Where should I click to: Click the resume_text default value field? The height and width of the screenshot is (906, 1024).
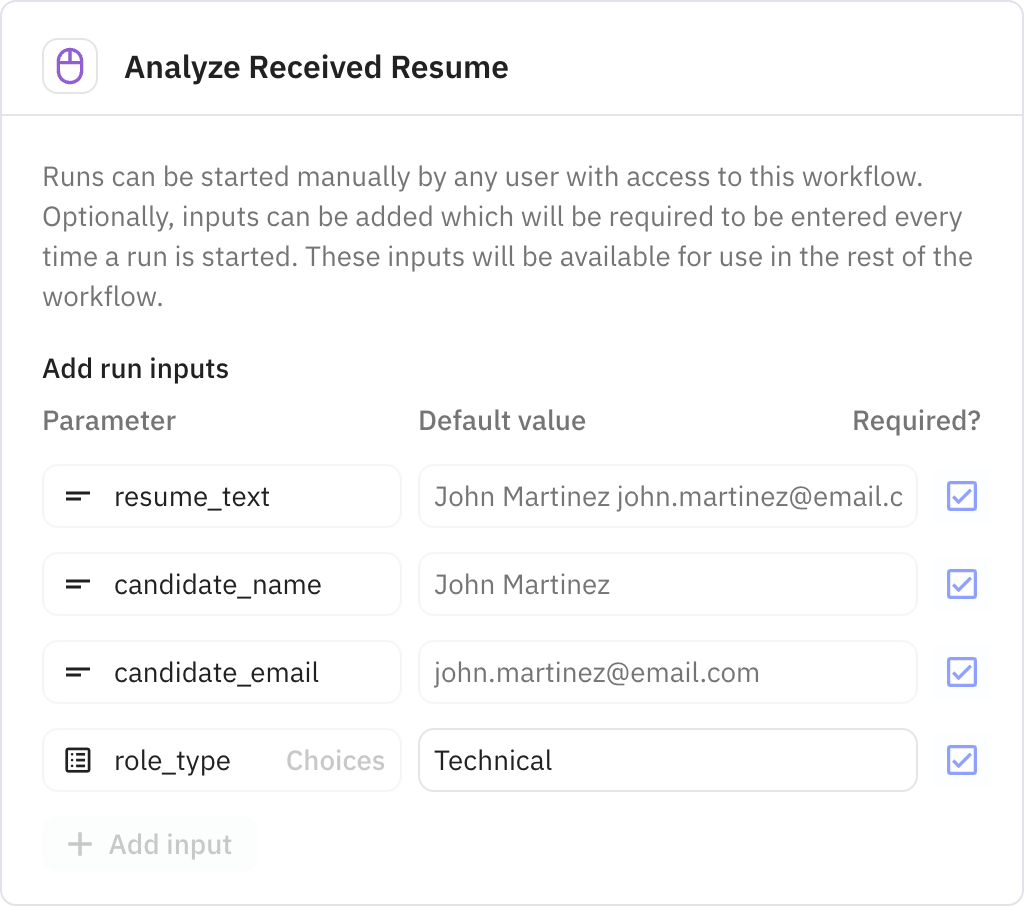(668, 496)
